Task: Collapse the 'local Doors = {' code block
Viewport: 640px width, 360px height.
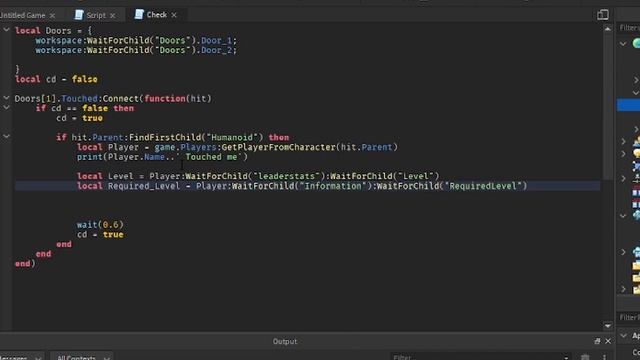Action: pyautogui.click(x=6, y=30)
